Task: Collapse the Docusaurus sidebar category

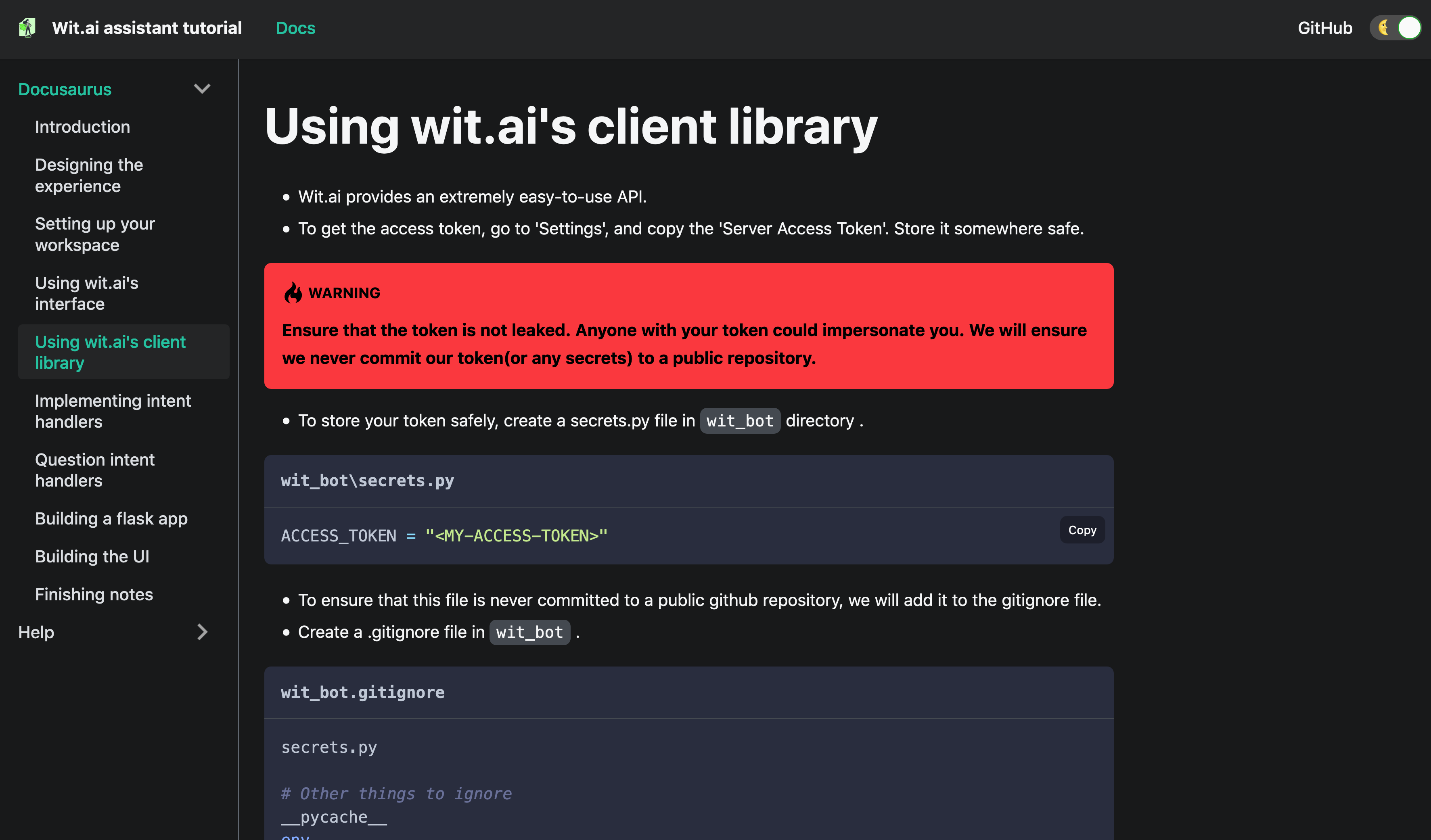Action: (202, 89)
